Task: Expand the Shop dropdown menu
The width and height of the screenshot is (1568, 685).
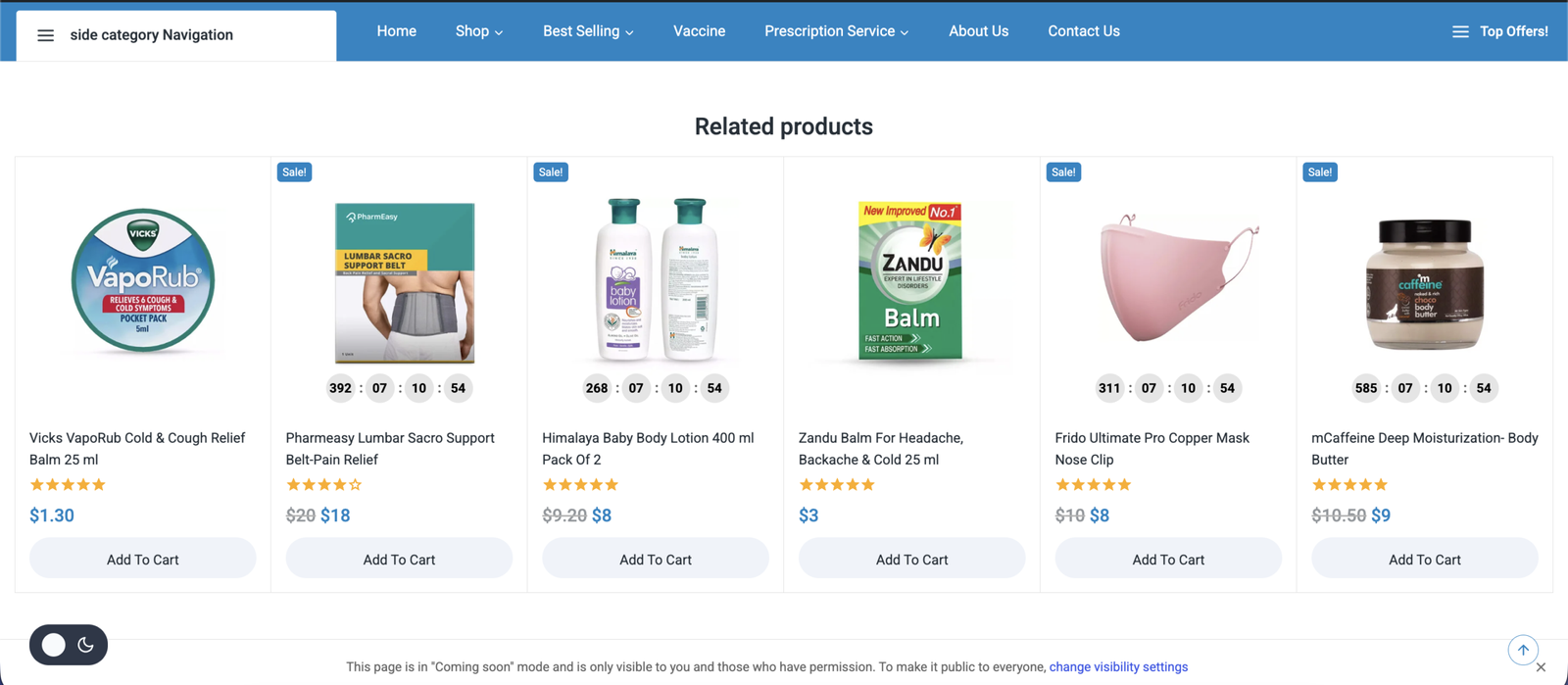Action: [x=478, y=31]
